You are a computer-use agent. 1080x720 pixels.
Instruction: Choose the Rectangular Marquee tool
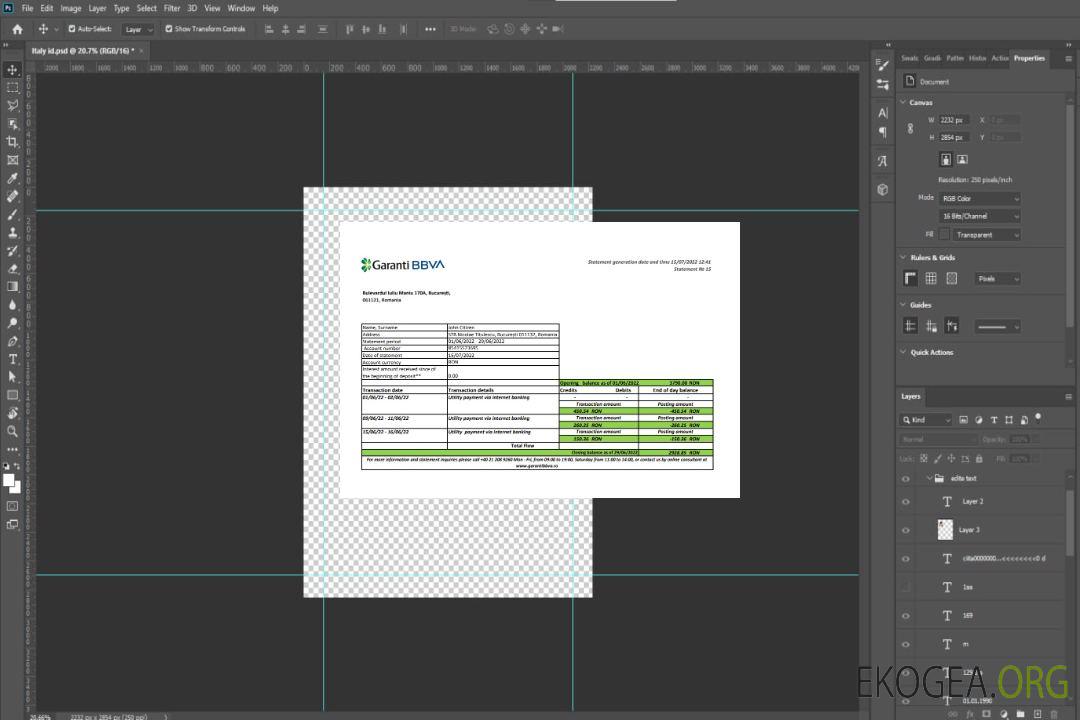pos(12,87)
